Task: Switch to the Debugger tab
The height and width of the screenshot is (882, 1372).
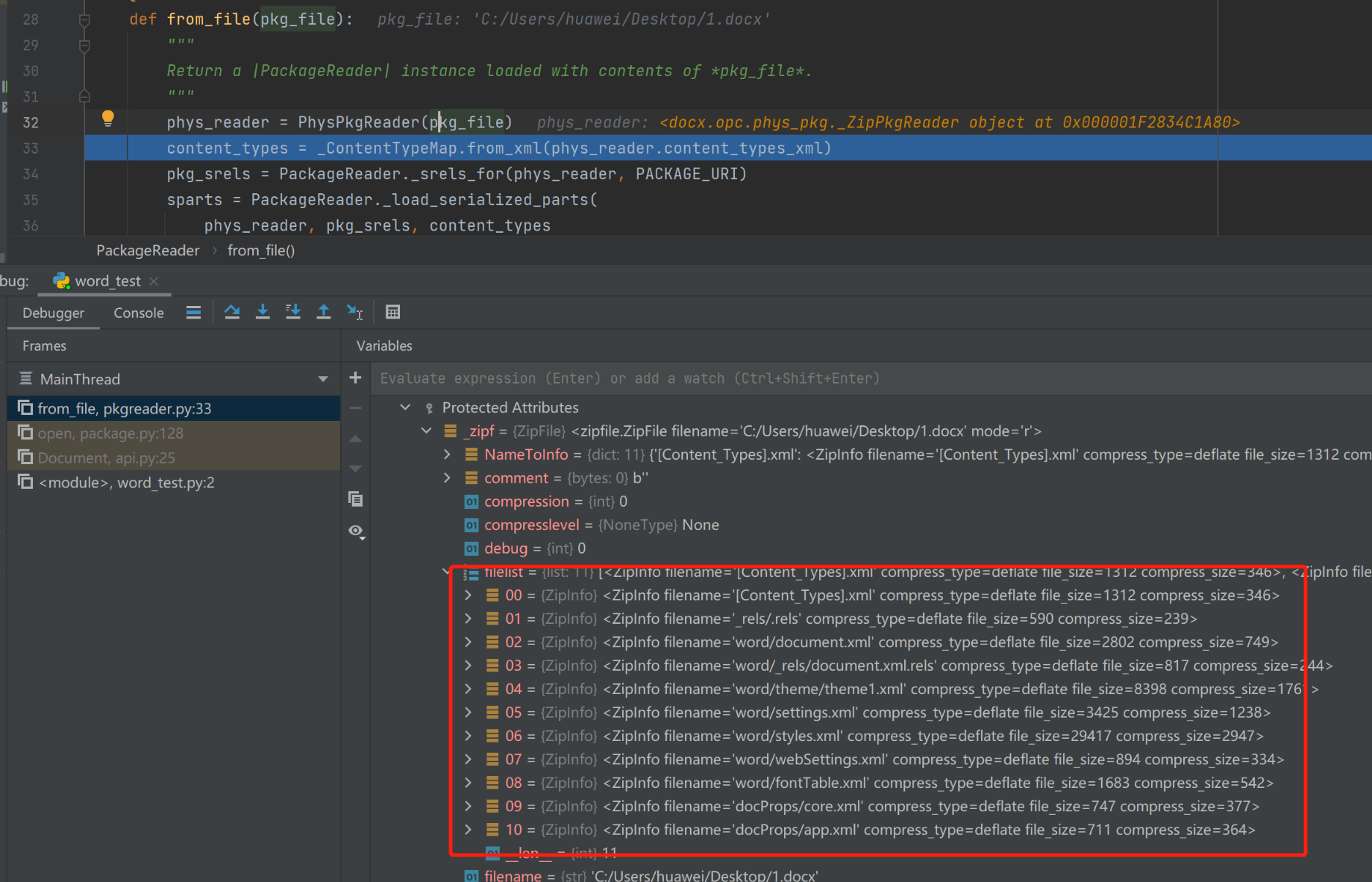Action: tap(54, 313)
